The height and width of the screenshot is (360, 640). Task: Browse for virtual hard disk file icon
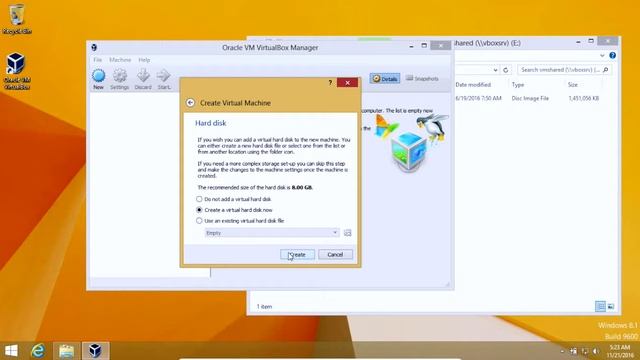coord(347,233)
